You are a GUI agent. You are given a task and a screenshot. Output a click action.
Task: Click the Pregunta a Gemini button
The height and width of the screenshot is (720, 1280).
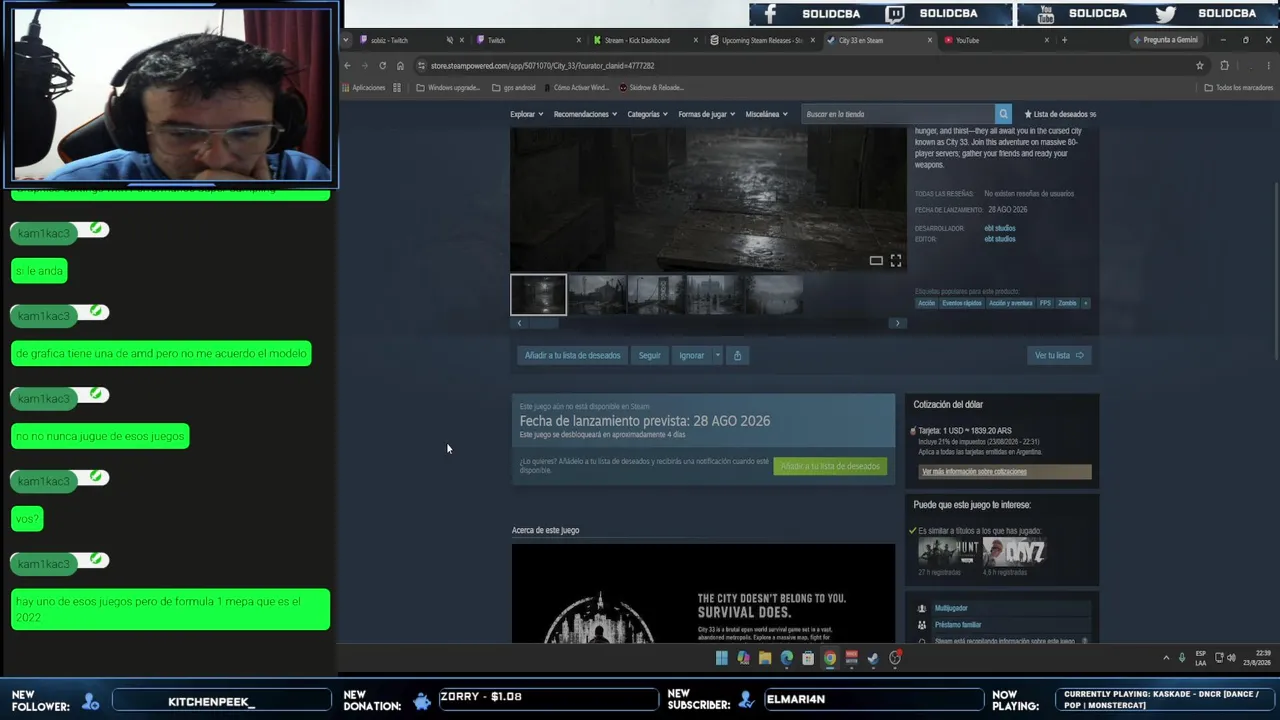tap(1166, 40)
